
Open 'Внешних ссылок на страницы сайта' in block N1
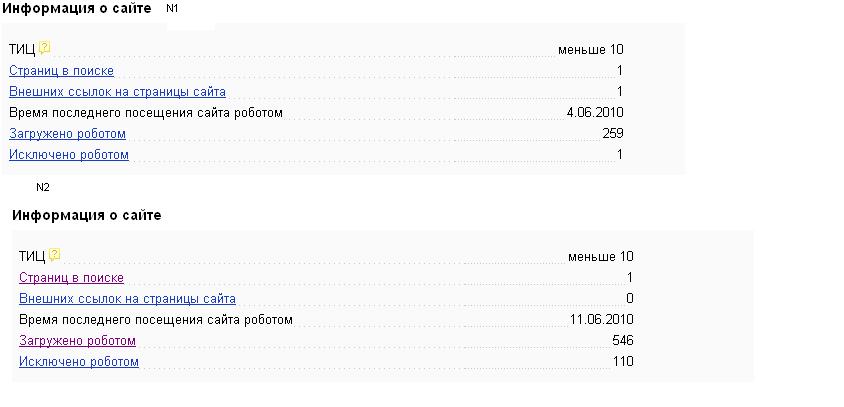[117, 92]
